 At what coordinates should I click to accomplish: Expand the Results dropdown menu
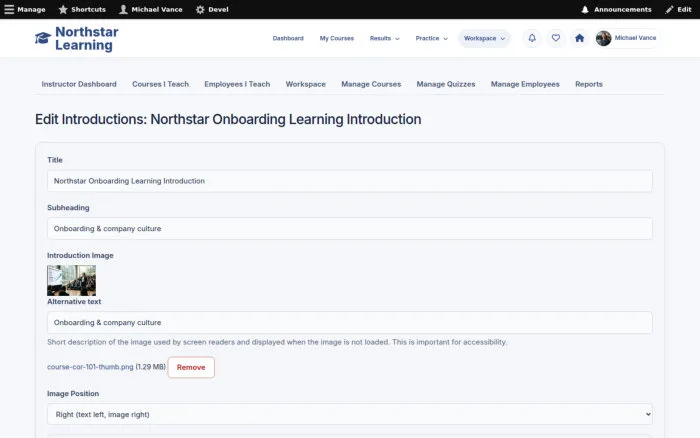coord(384,38)
